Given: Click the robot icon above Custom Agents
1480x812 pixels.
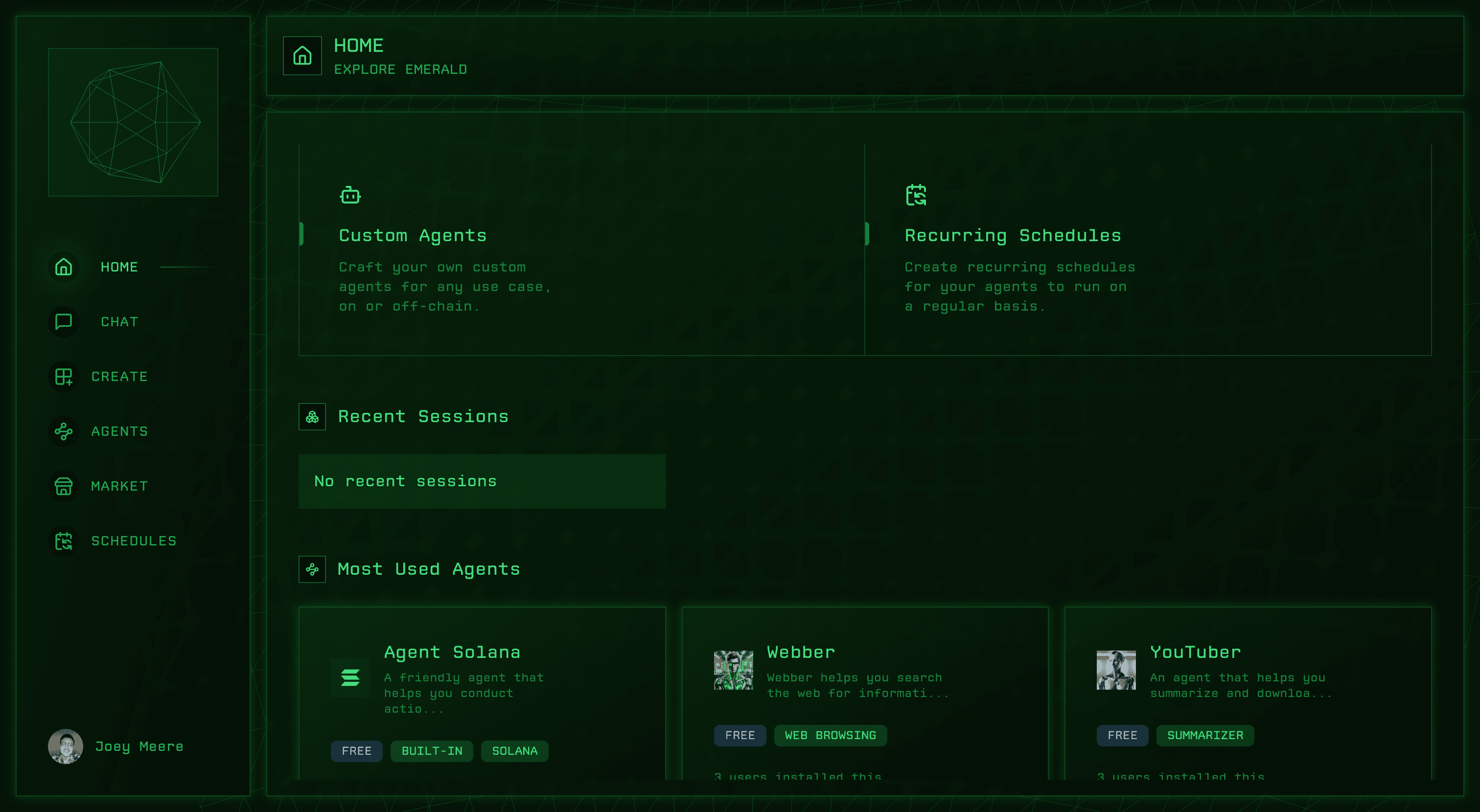Looking at the screenshot, I should pyautogui.click(x=350, y=195).
